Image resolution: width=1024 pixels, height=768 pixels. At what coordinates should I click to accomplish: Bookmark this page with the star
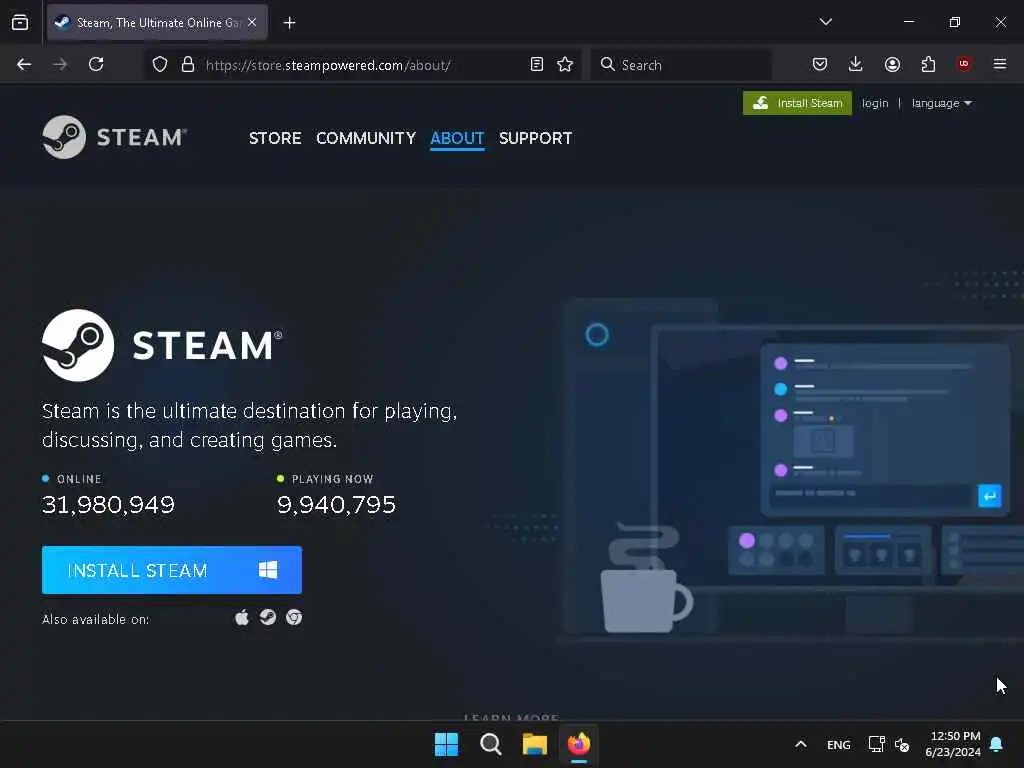tap(565, 65)
